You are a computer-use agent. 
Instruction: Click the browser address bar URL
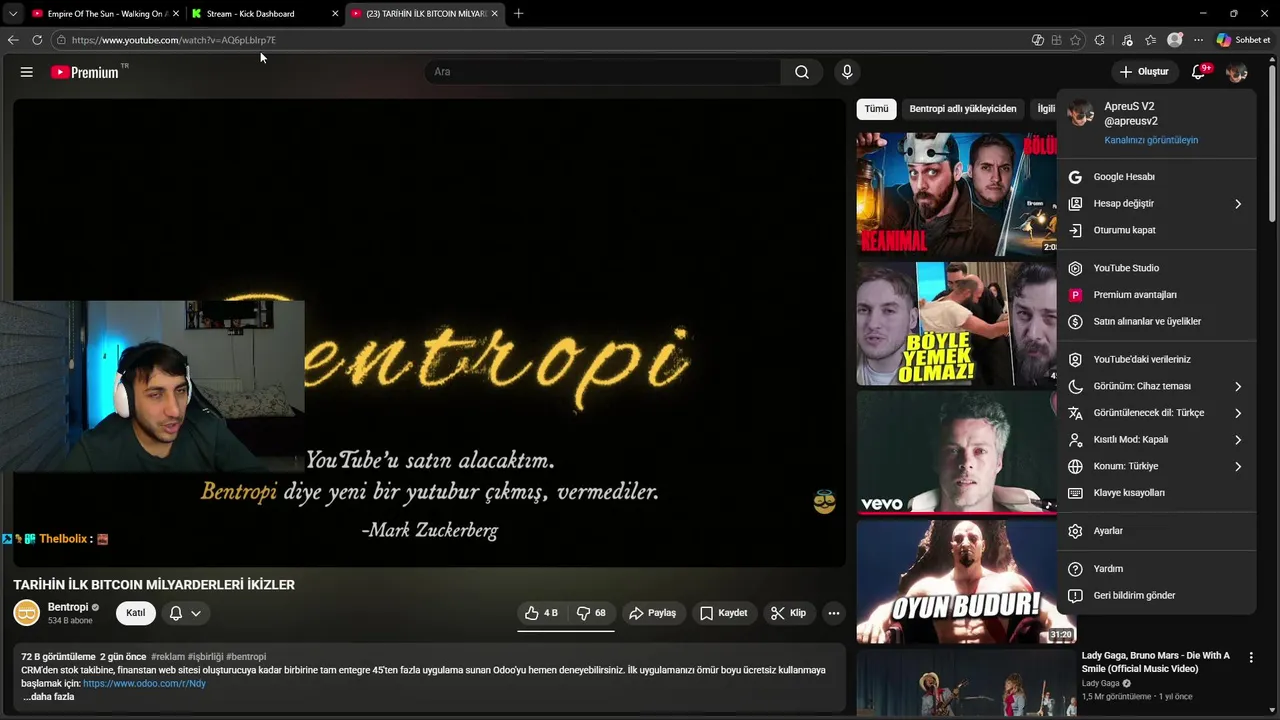pos(174,40)
